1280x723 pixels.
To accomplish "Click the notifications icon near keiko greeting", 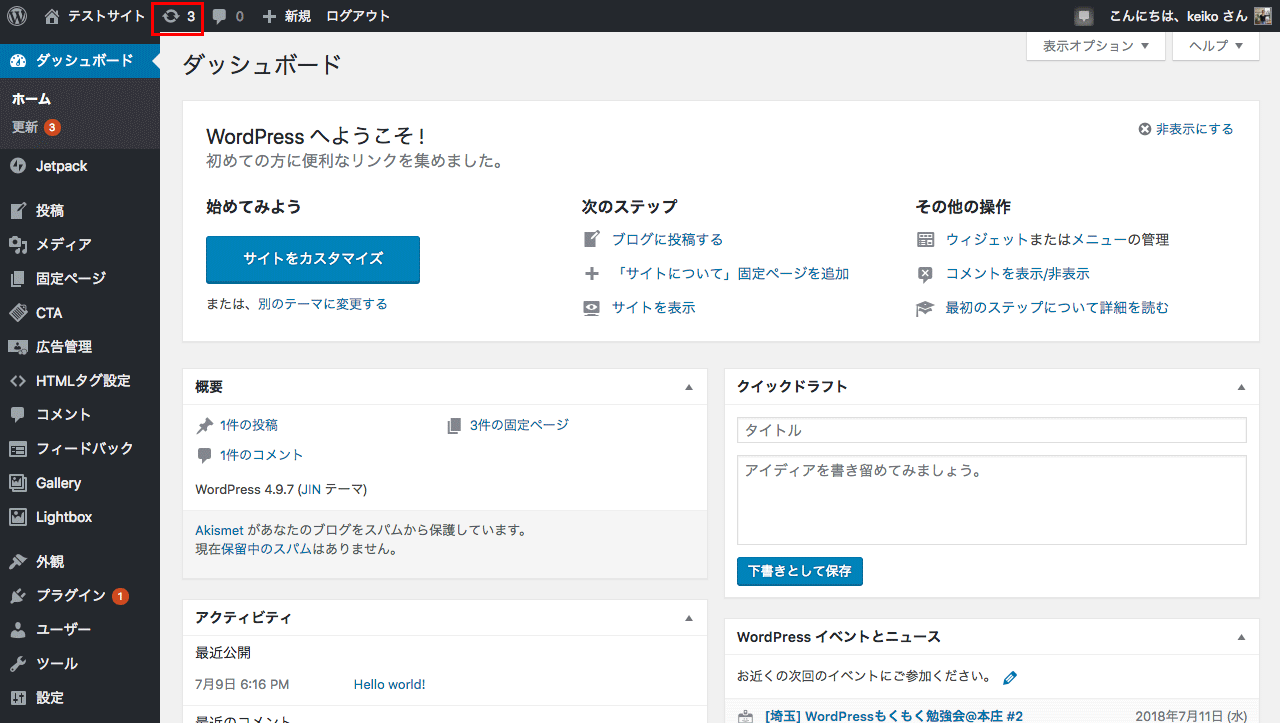I will point(1084,17).
